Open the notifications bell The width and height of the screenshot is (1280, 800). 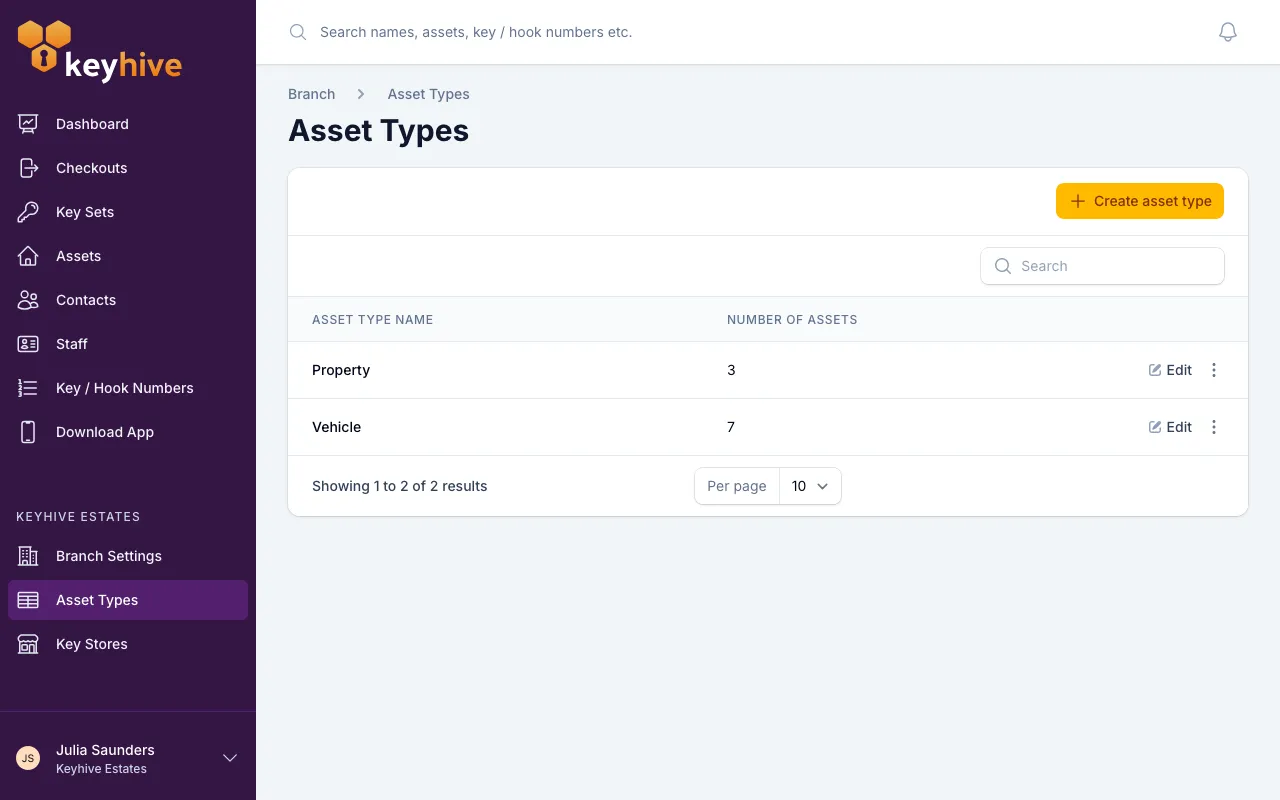1228,32
